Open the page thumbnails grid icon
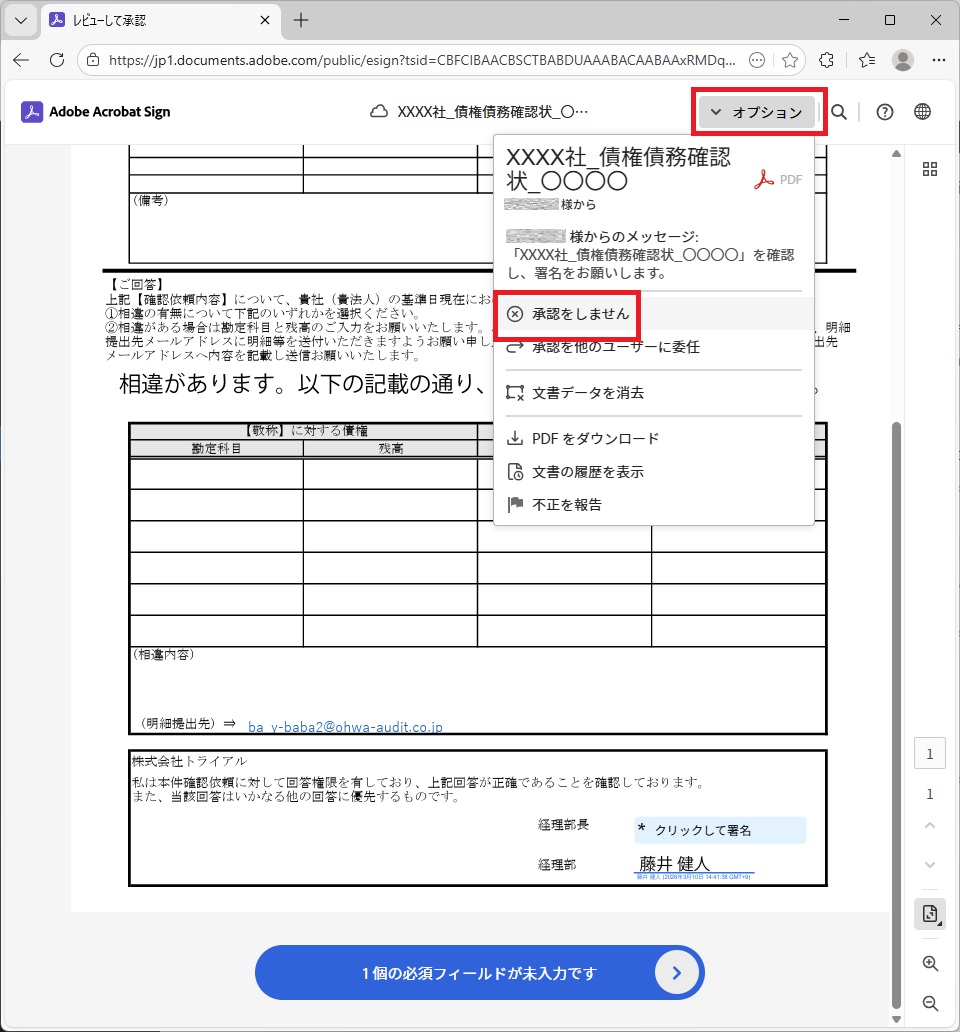 pyautogui.click(x=930, y=169)
